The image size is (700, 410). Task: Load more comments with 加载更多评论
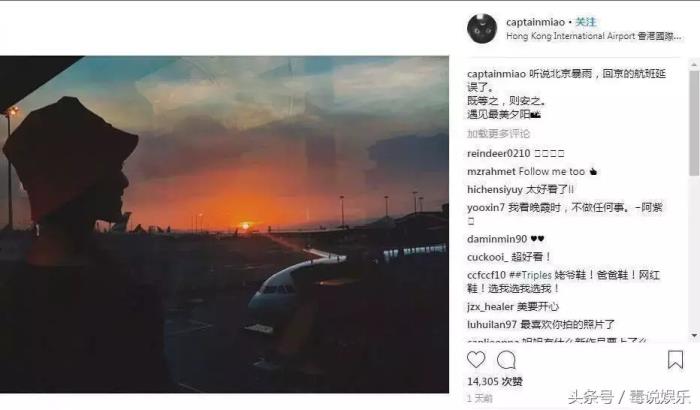pos(498,134)
